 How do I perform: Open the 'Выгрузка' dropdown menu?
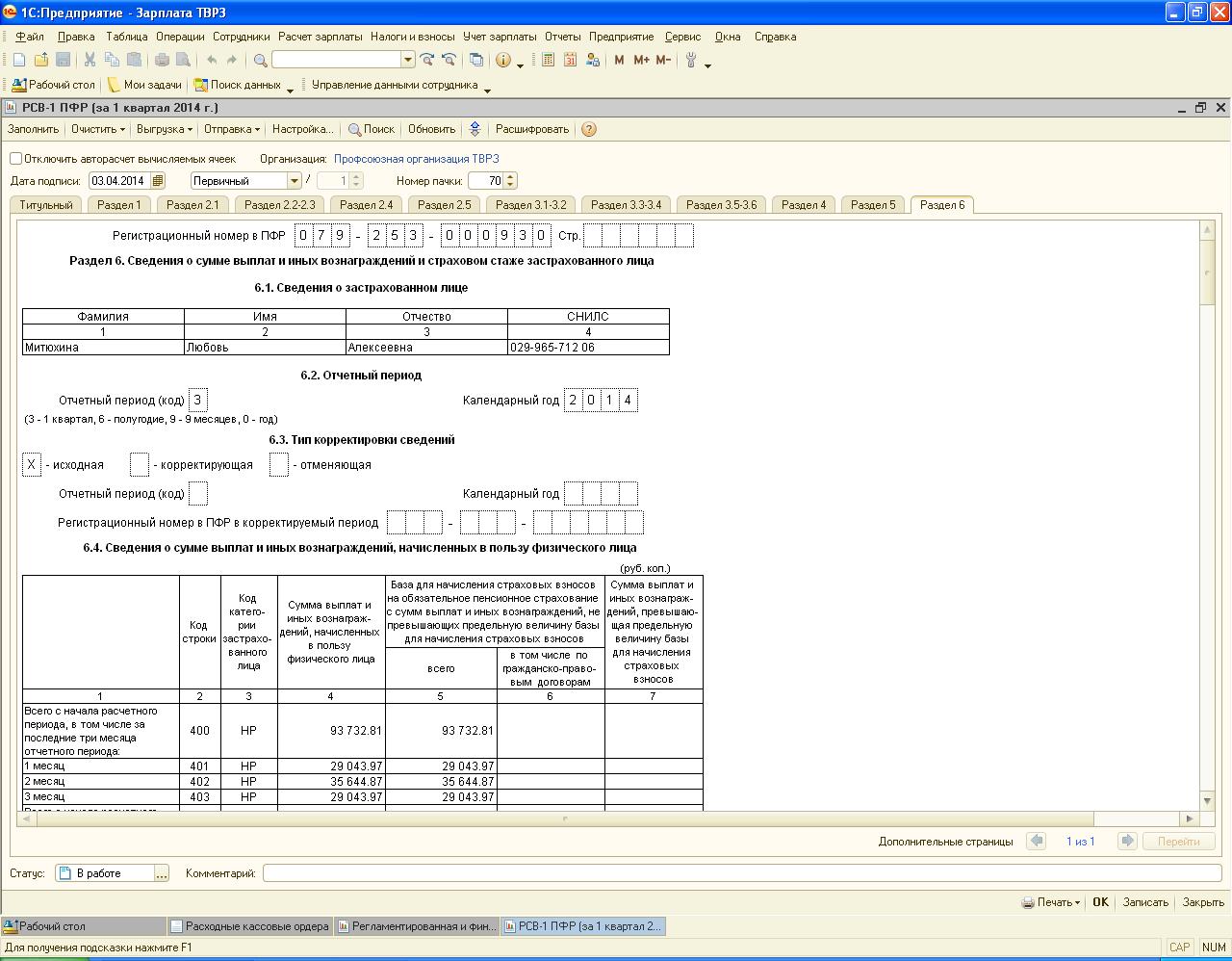click(x=164, y=129)
